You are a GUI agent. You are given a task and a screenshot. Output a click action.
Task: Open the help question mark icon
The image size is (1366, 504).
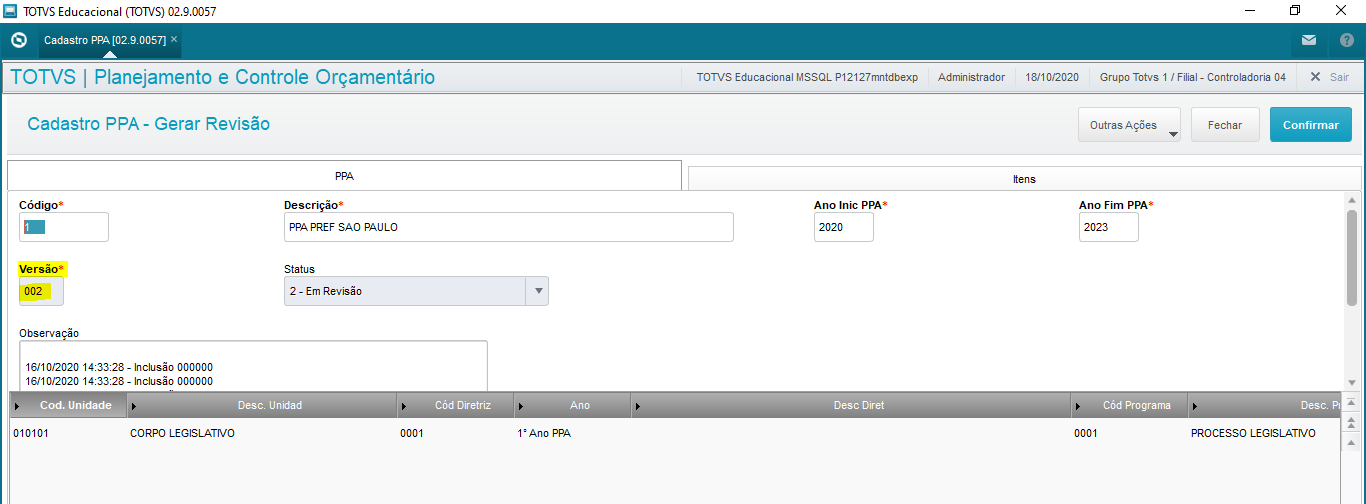tap(1346, 40)
